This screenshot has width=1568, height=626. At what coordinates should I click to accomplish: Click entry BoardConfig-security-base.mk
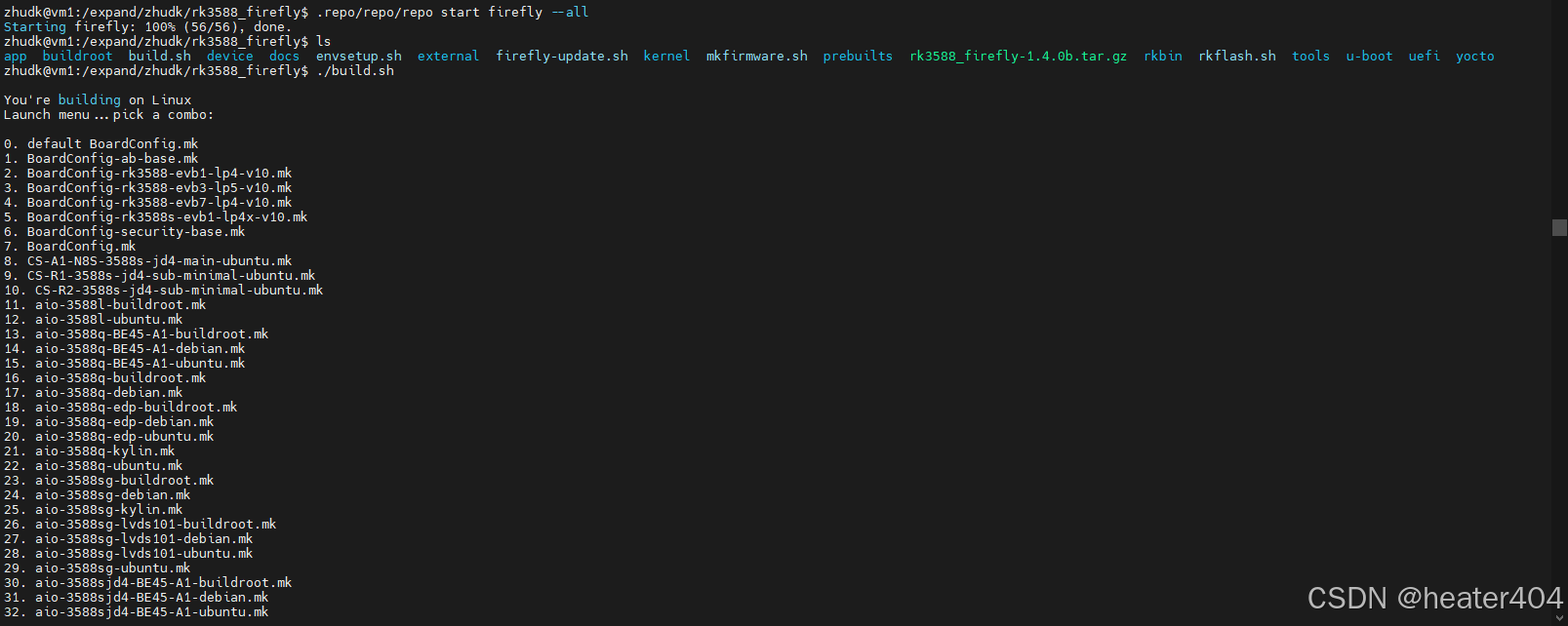click(x=125, y=232)
